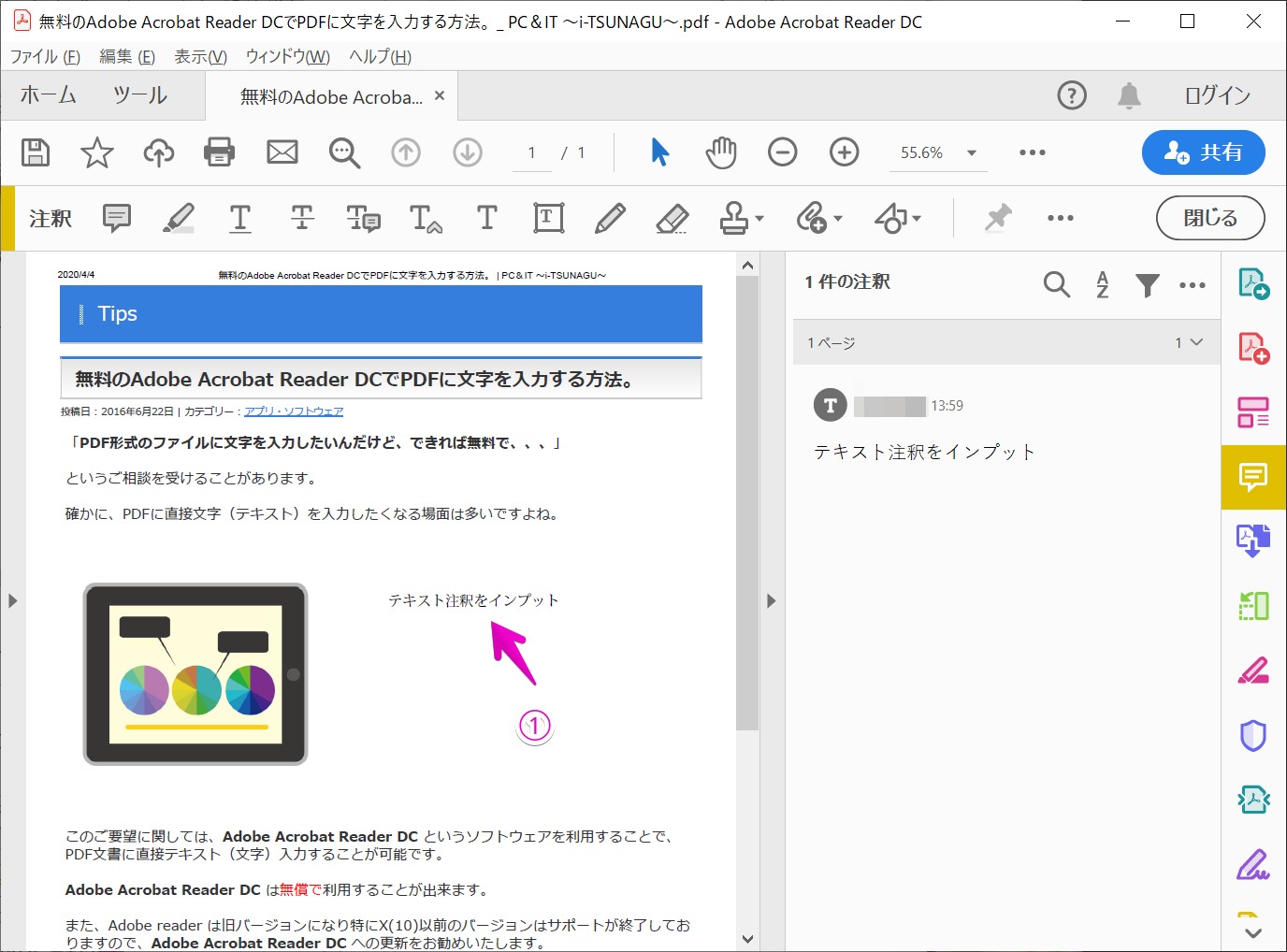Add the document to starred files
The image size is (1287, 952).
(x=97, y=152)
